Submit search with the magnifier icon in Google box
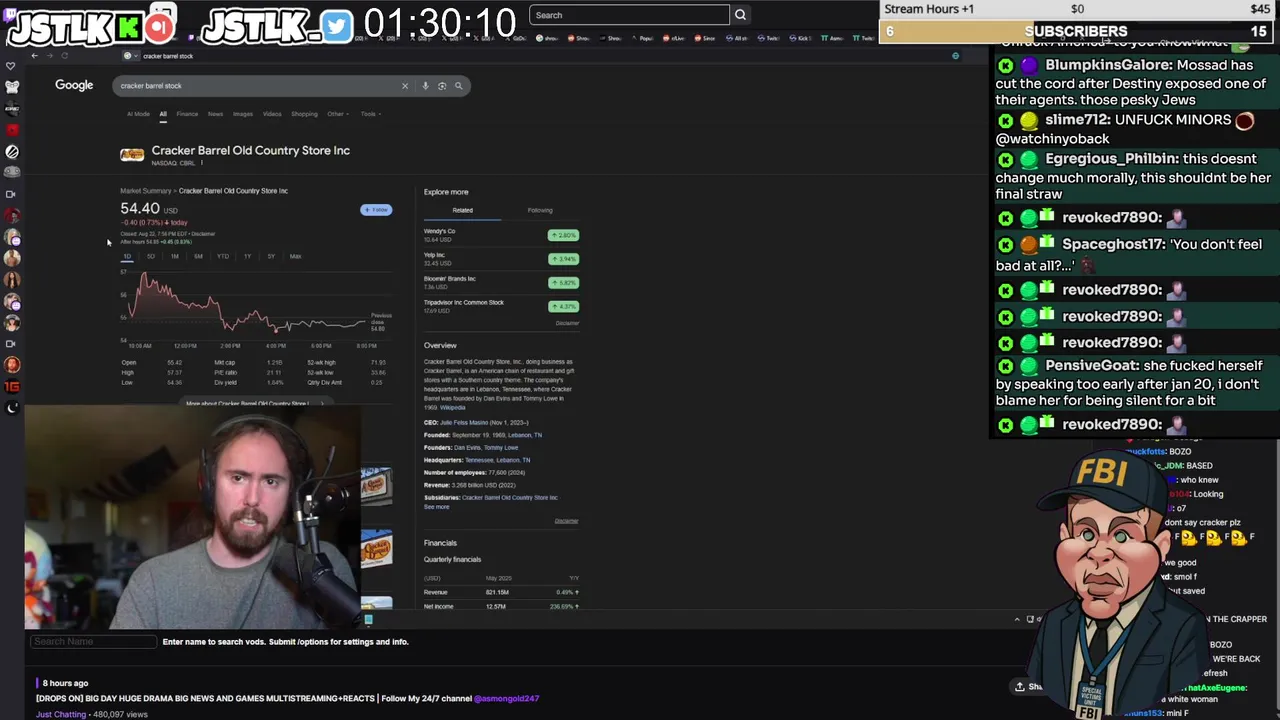The image size is (1280, 720). pyautogui.click(x=459, y=86)
